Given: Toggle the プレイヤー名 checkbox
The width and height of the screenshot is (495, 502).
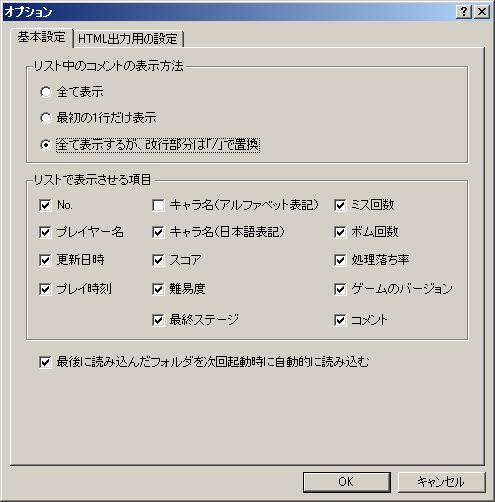Looking at the screenshot, I should pos(45,232).
